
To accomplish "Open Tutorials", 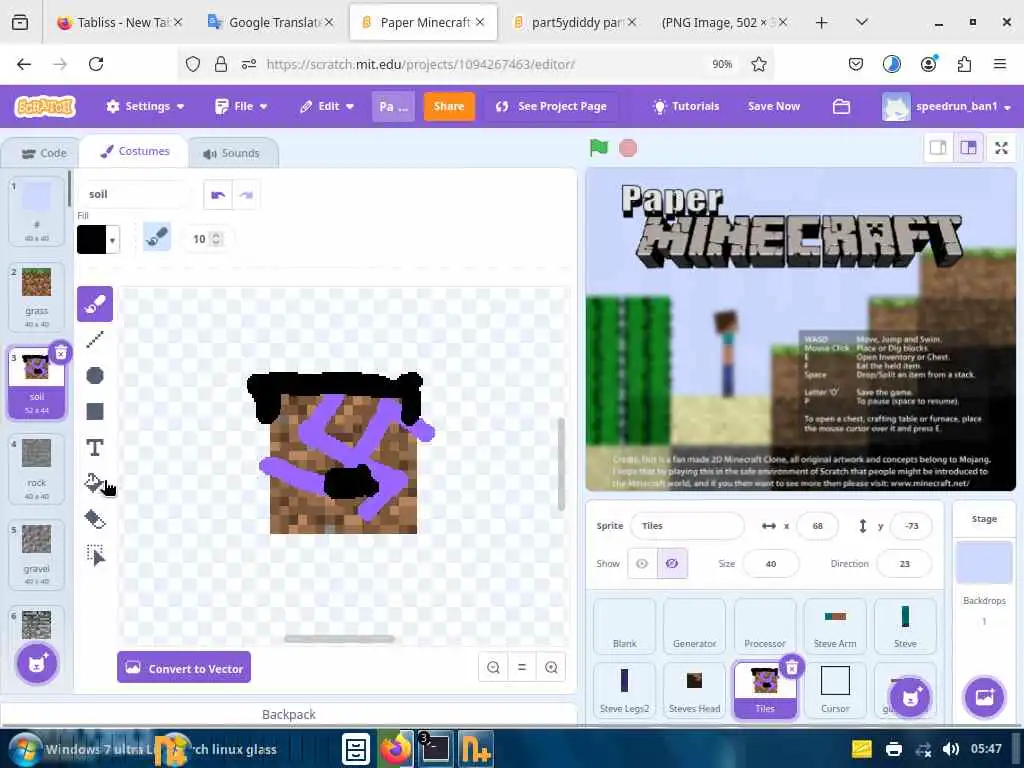I will click(686, 106).
